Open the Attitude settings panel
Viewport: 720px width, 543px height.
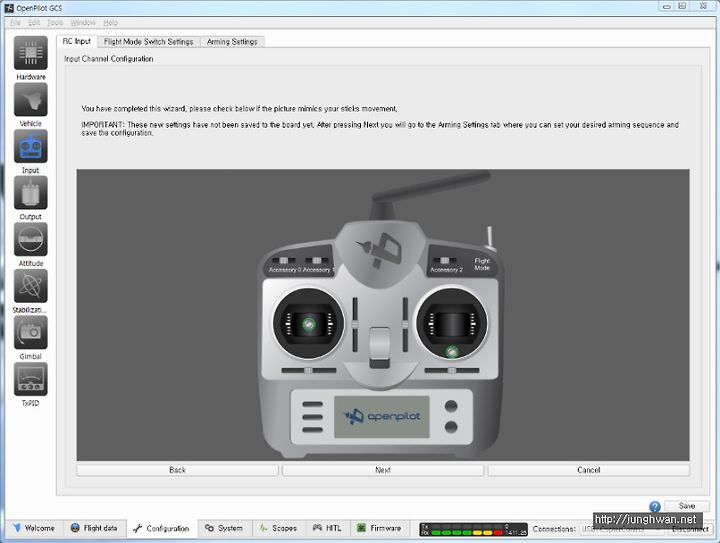pyautogui.click(x=31, y=240)
